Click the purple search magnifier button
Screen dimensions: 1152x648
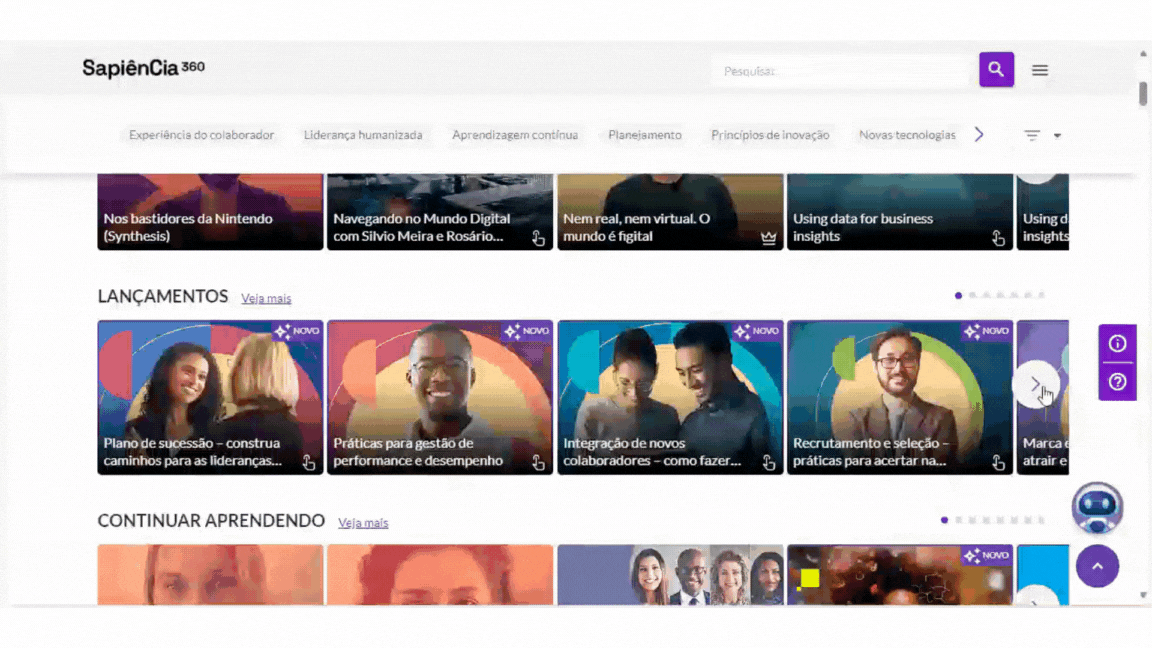pos(996,69)
